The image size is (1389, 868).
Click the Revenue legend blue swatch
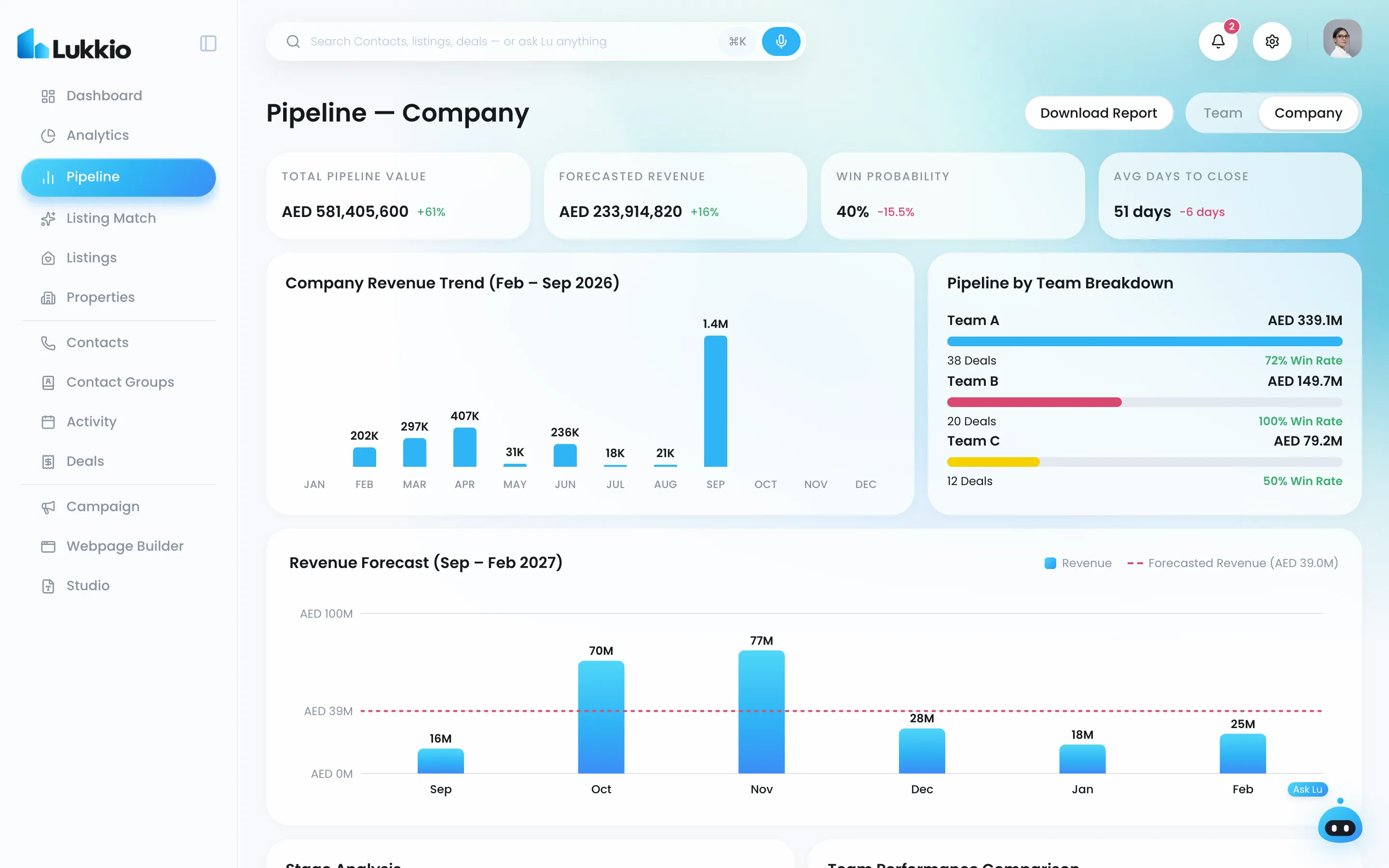point(1050,563)
